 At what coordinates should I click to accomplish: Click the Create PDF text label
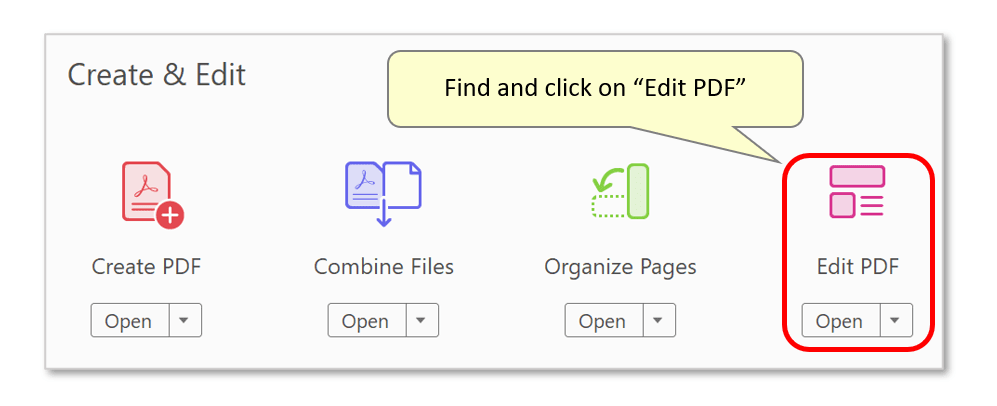(x=146, y=267)
